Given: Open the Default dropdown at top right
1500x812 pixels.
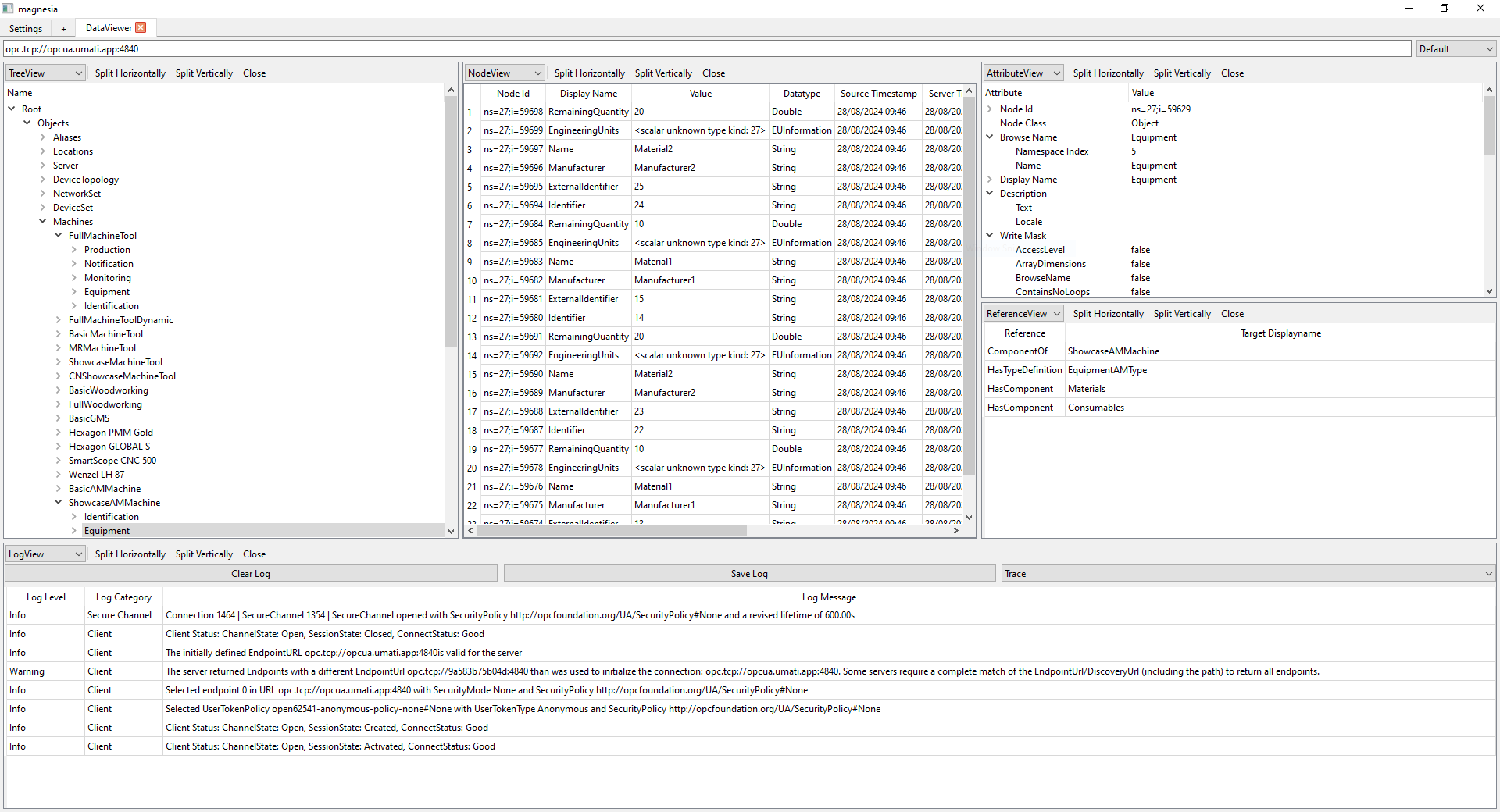Looking at the screenshot, I should [1455, 48].
